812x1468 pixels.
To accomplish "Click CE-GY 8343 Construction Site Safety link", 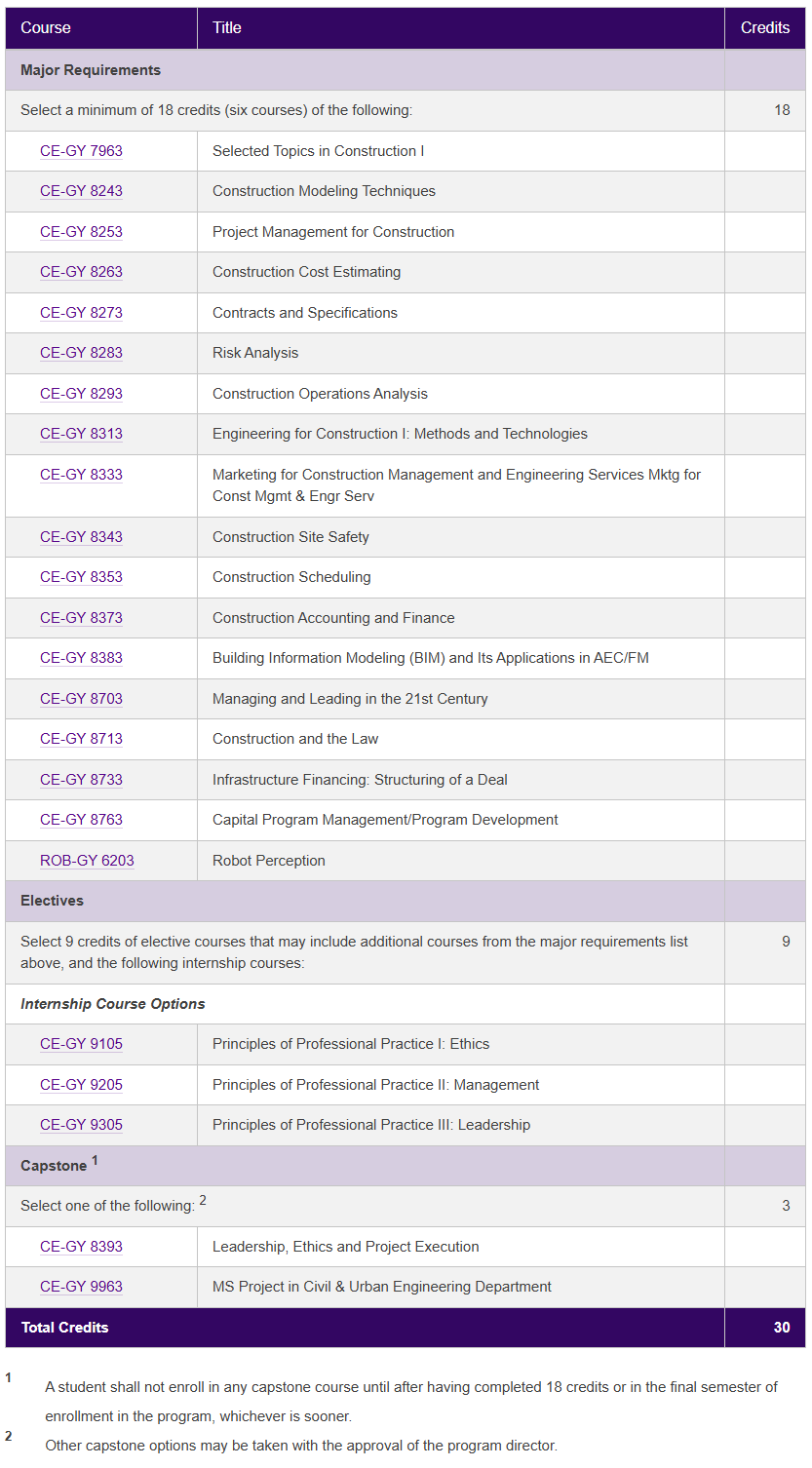I will click(x=81, y=537).
